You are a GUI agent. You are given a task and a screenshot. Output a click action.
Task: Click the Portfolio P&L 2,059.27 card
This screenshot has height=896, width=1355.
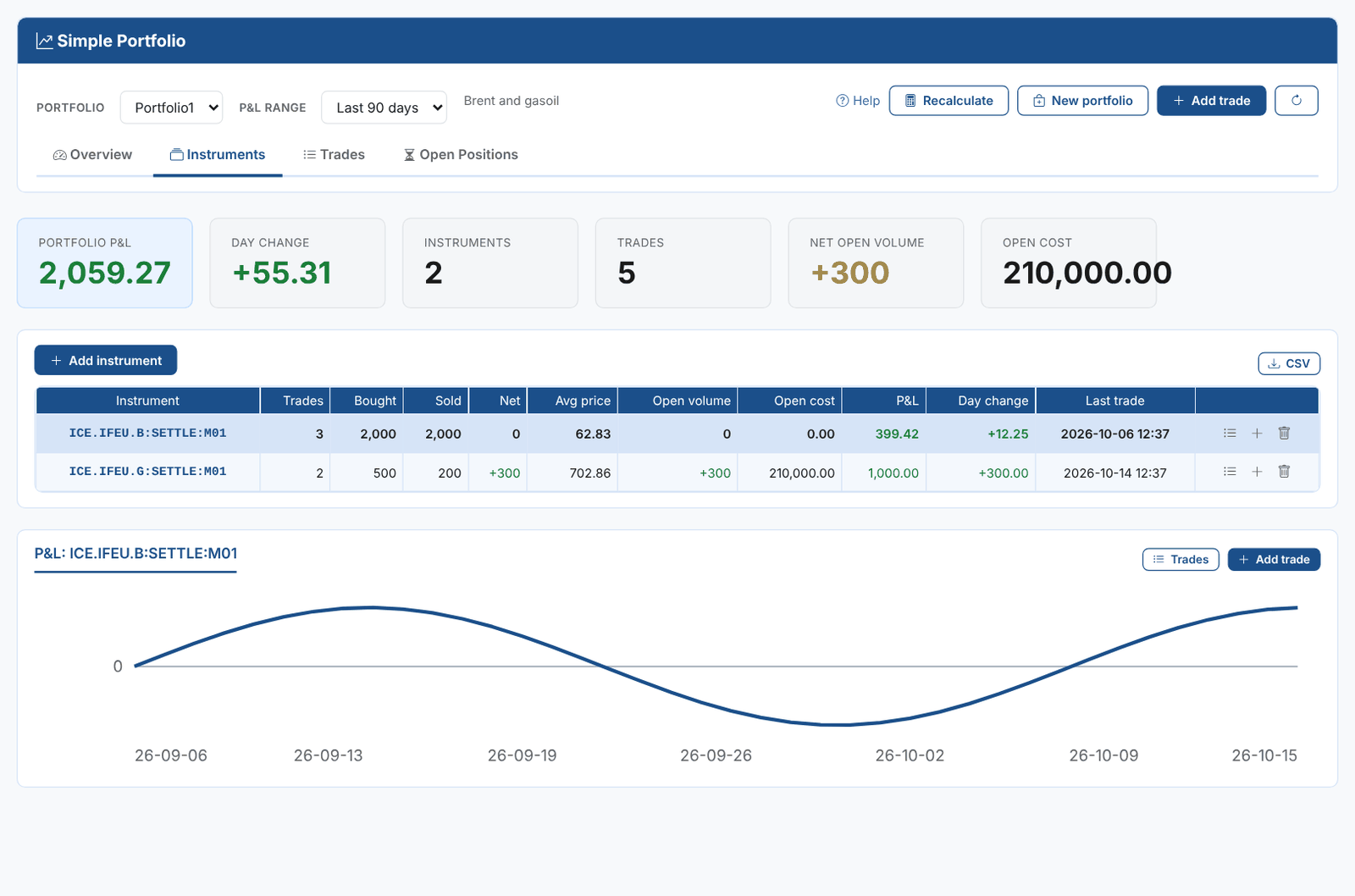click(x=105, y=263)
